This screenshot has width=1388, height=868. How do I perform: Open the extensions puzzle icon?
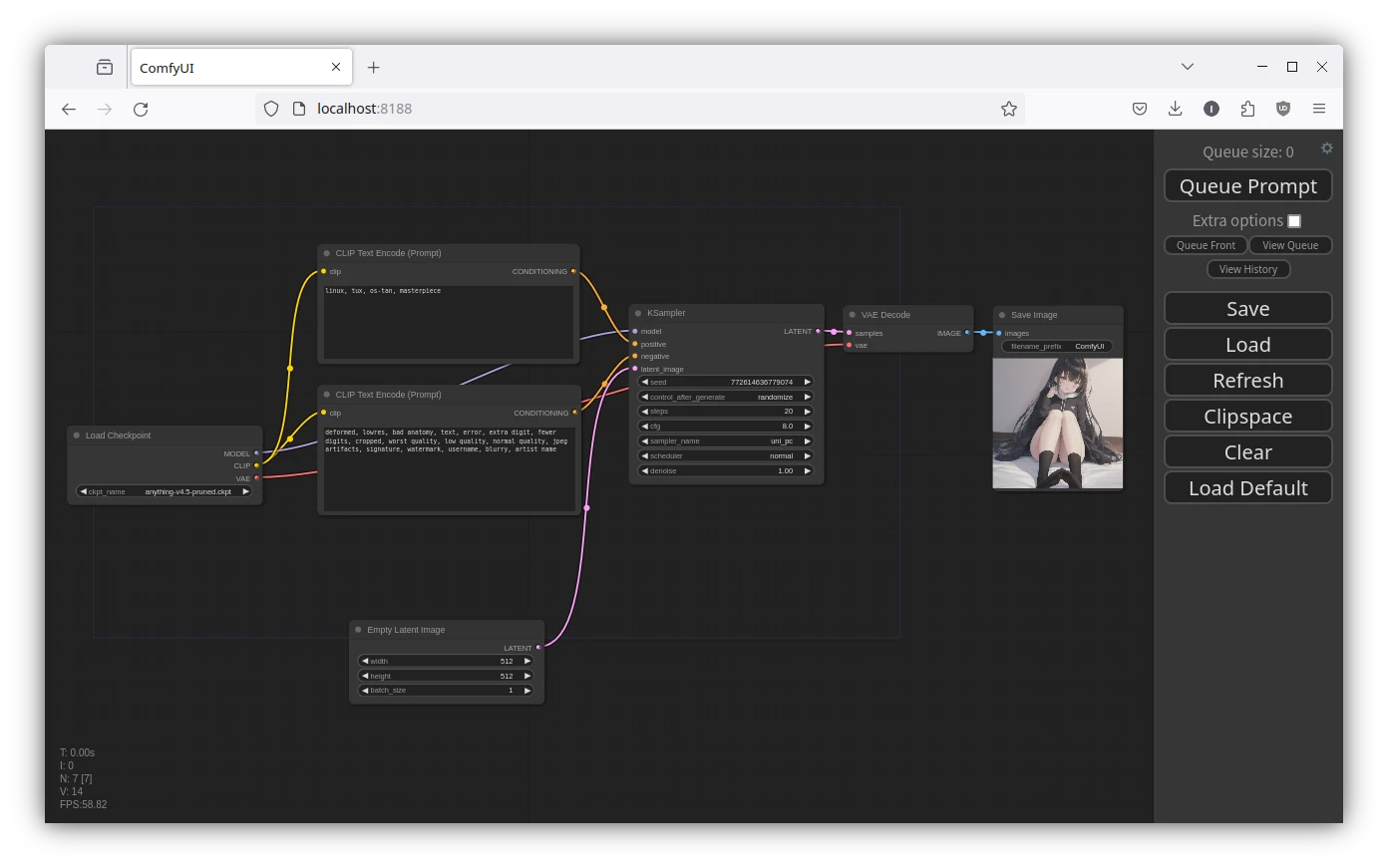click(1247, 109)
